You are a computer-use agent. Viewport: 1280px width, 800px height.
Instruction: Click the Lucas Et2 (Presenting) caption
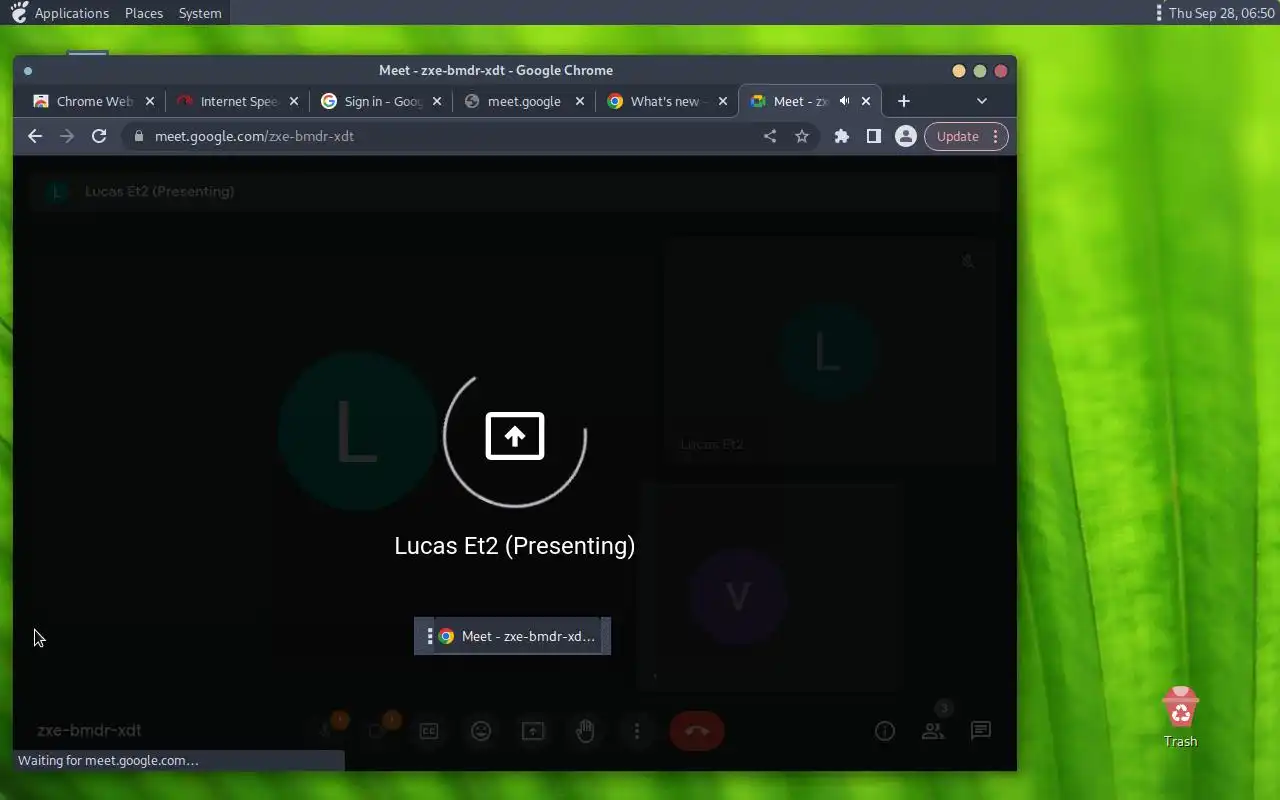515,546
